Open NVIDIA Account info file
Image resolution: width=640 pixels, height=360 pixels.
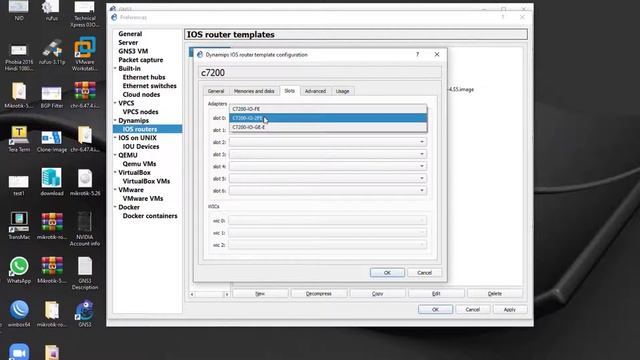(84, 229)
